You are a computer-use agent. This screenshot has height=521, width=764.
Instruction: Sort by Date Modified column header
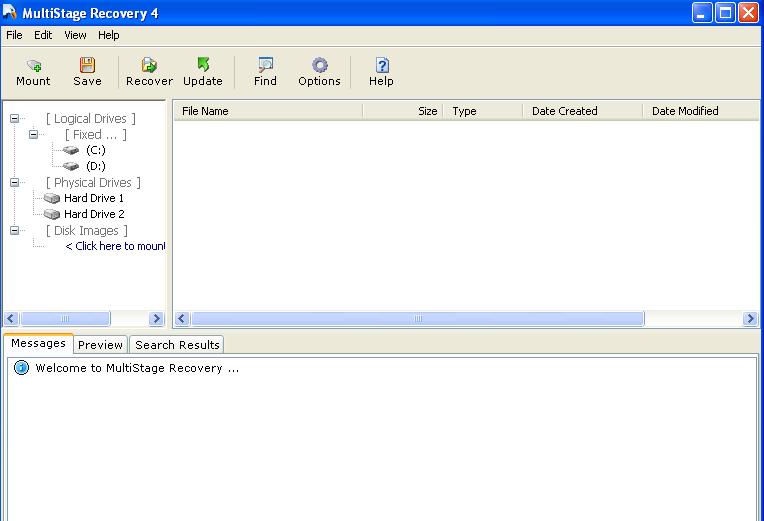[x=701, y=111]
